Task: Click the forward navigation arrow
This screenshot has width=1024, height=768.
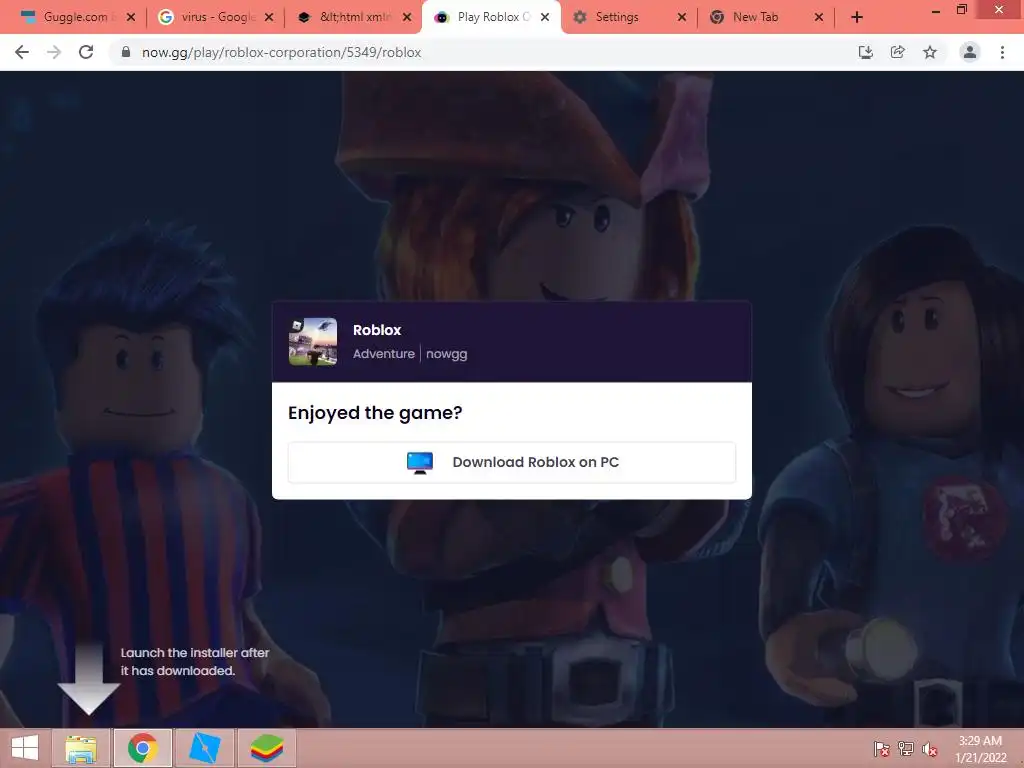Action: tap(54, 52)
